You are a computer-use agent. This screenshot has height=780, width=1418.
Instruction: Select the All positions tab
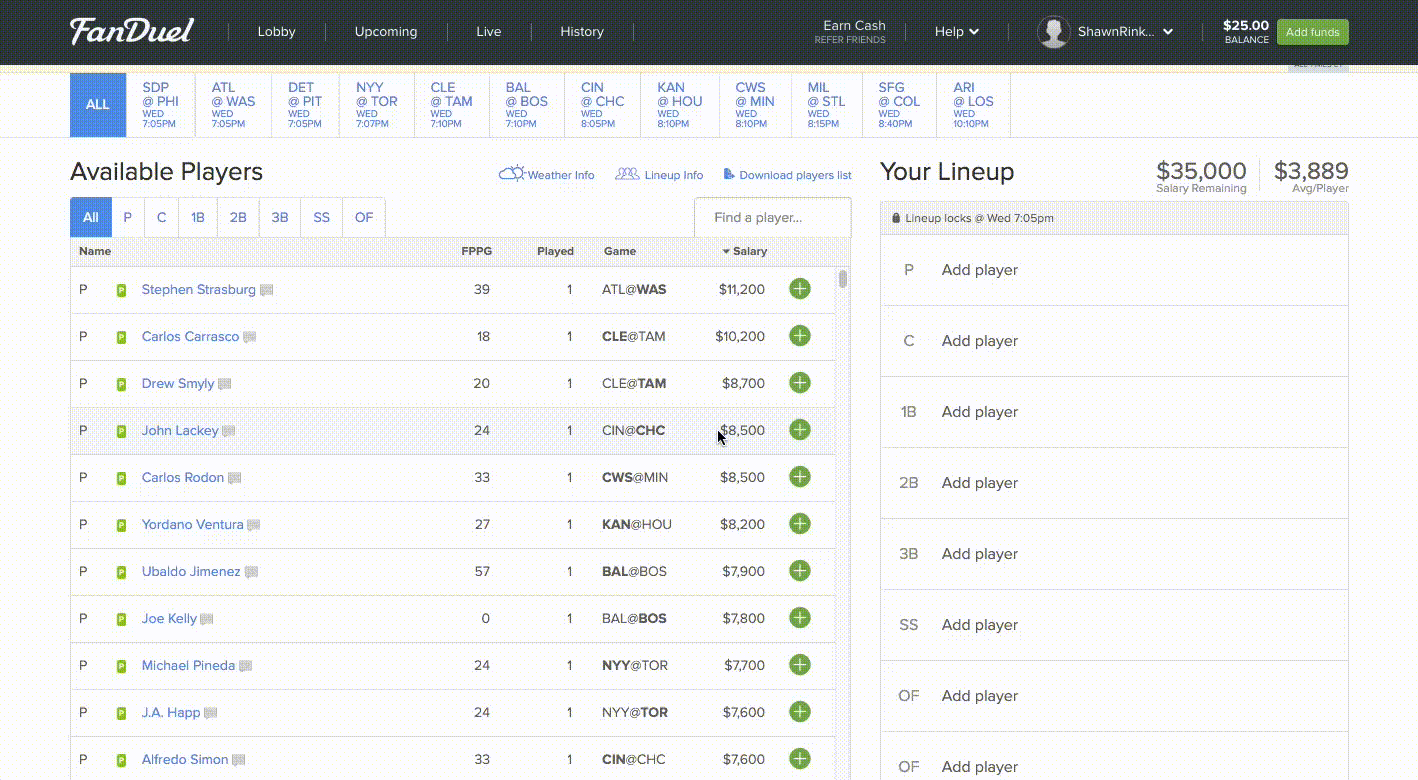[91, 217]
